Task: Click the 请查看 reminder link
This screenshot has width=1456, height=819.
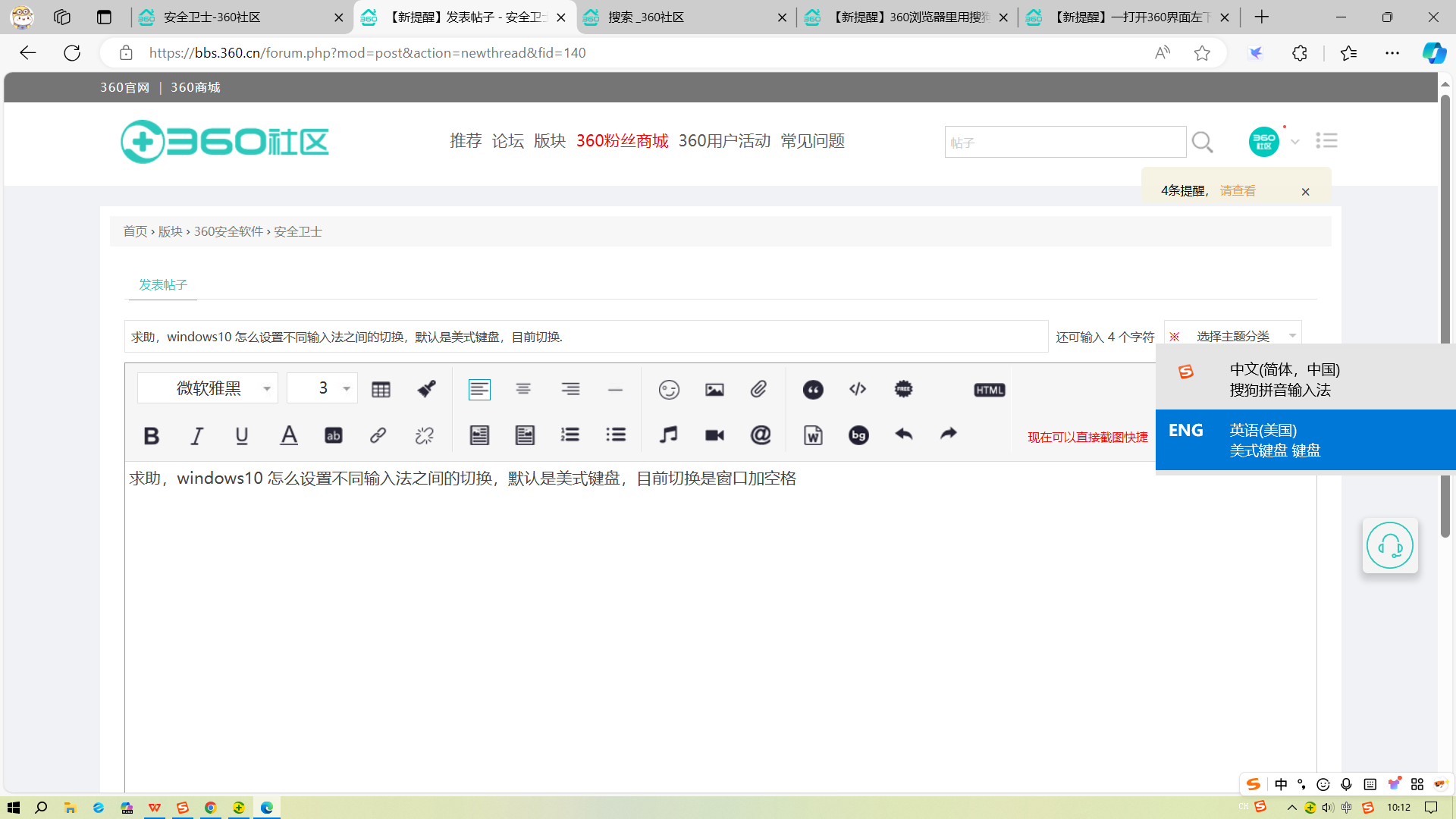Action: 1237,191
